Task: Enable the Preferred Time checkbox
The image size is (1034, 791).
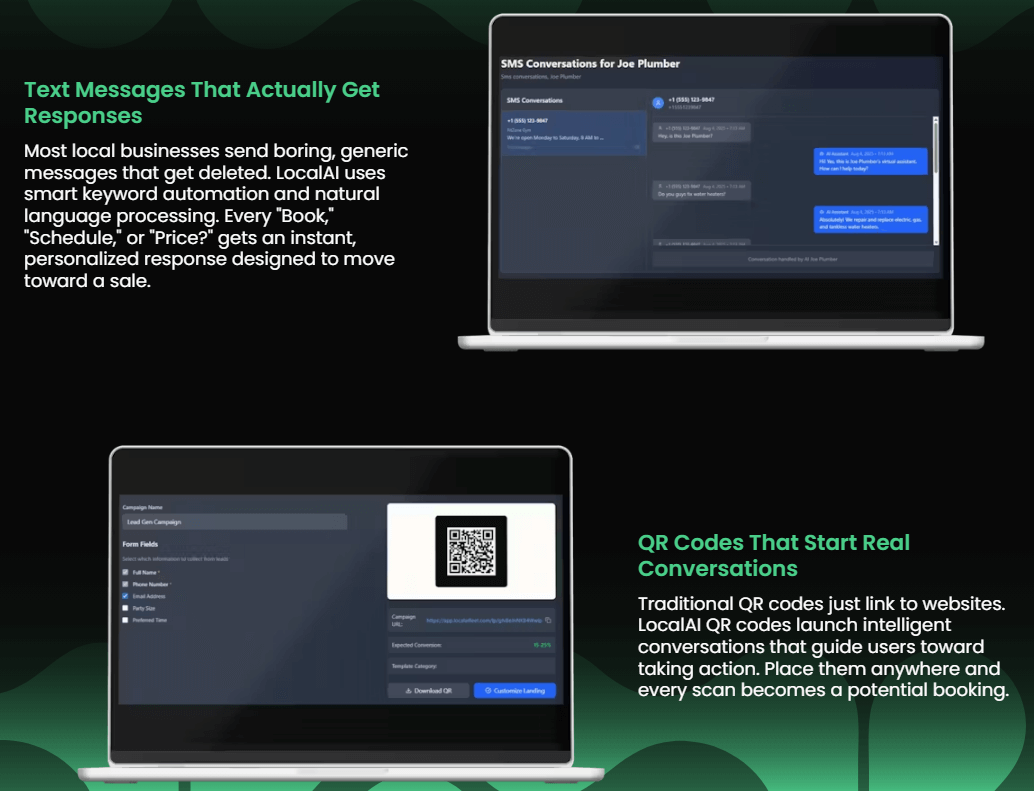Action: (x=125, y=620)
